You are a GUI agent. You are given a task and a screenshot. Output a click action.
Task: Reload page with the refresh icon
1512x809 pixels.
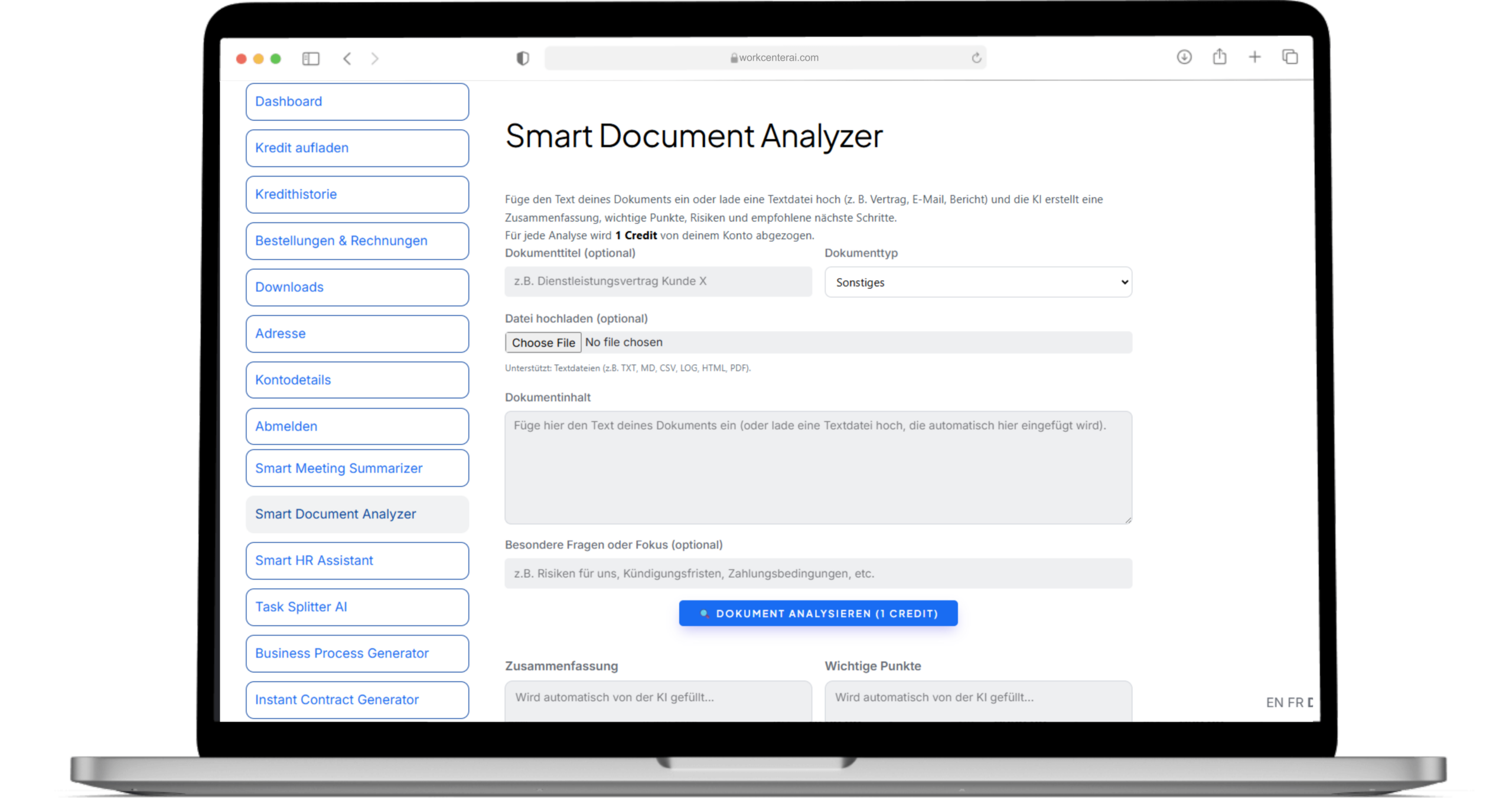pyautogui.click(x=976, y=58)
